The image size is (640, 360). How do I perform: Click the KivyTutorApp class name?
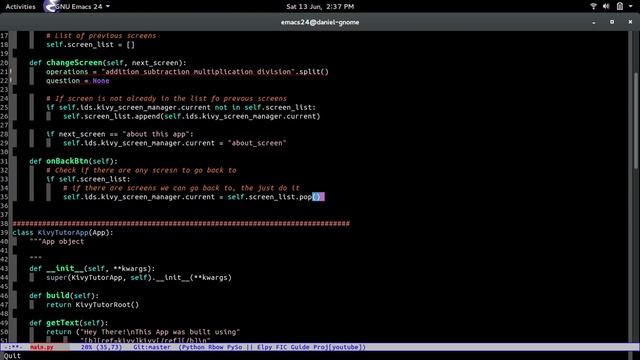[x=63, y=233]
